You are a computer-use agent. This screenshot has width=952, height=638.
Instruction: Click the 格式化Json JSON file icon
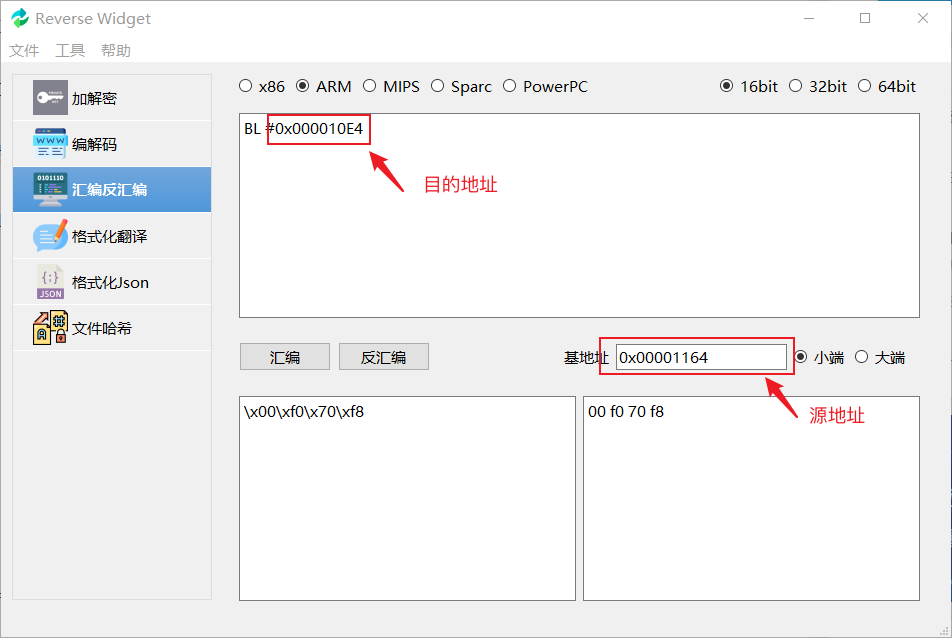click(50, 282)
